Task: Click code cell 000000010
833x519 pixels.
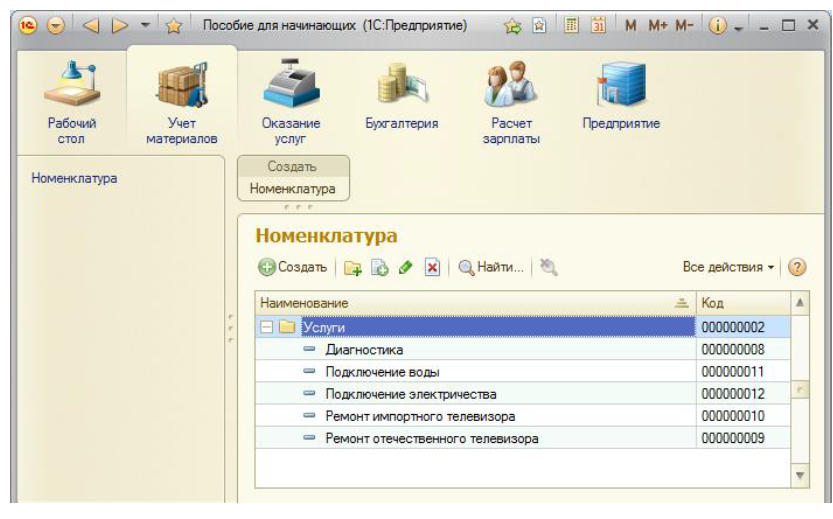Action: [743, 416]
